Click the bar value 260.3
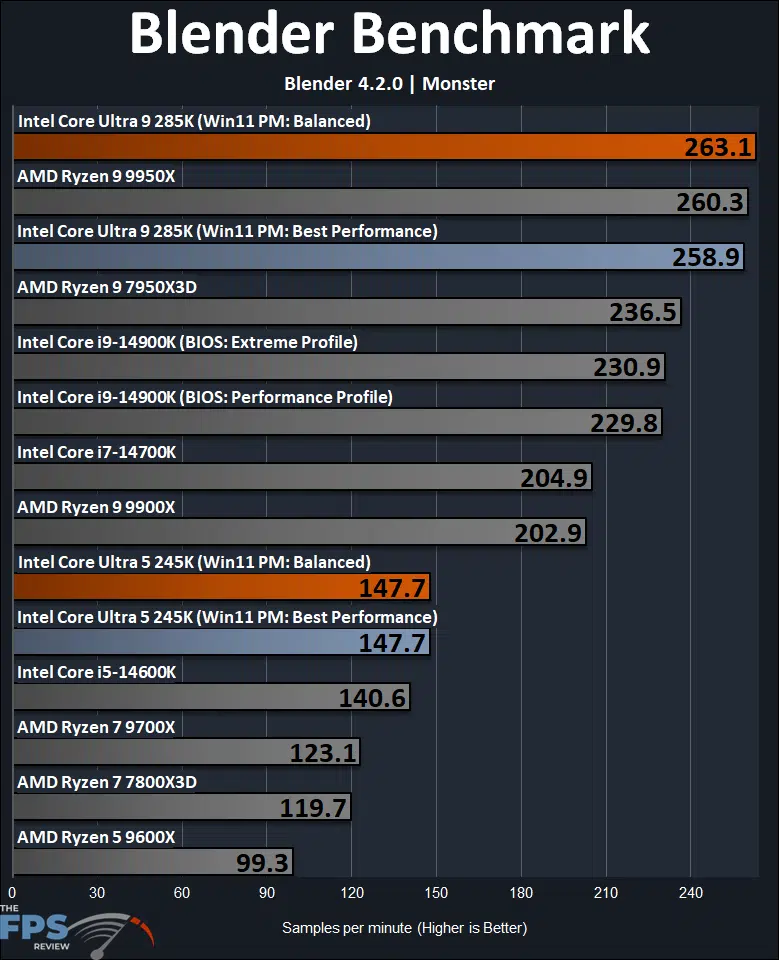This screenshot has width=779, height=960. 710,202
